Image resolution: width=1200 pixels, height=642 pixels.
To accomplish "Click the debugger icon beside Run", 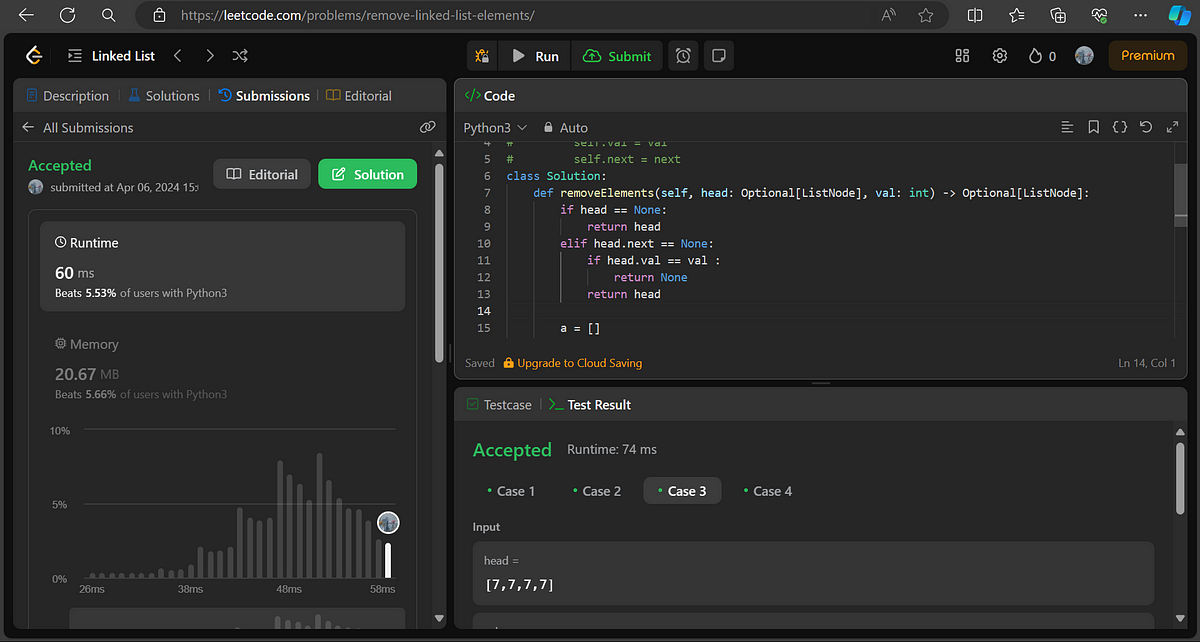I will click(482, 56).
